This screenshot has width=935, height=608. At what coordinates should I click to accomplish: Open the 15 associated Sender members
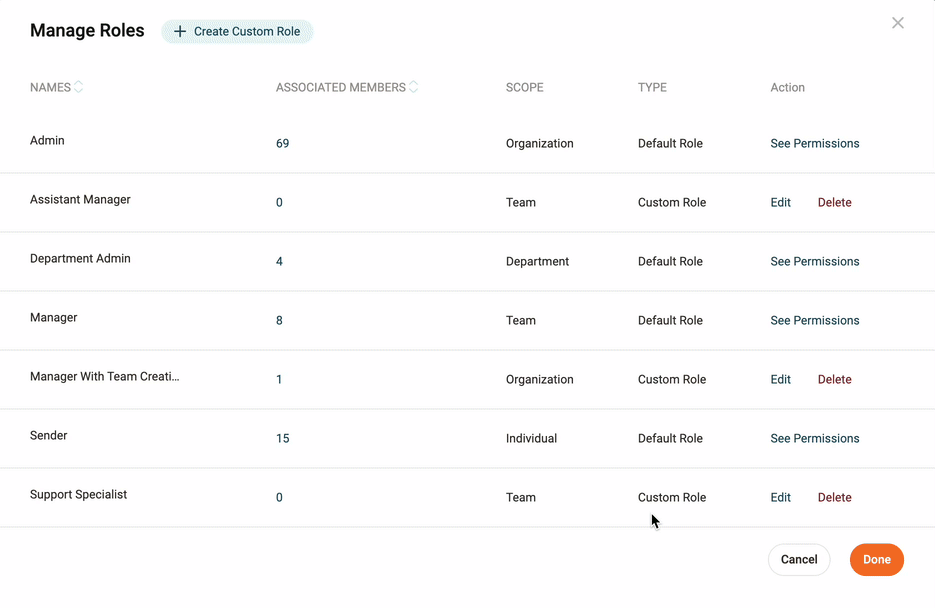click(282, 439)
